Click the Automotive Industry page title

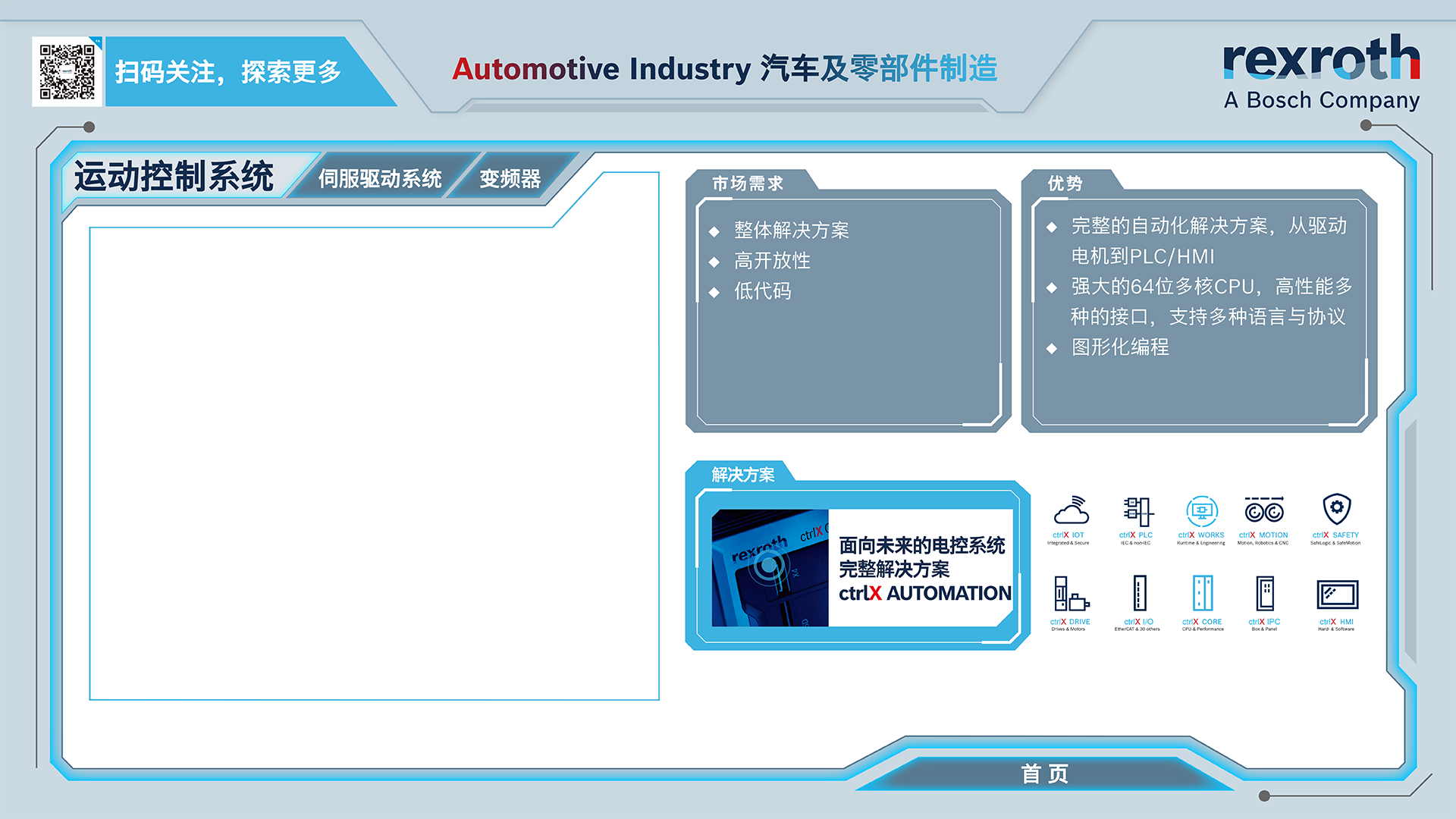tap(724, 68)
